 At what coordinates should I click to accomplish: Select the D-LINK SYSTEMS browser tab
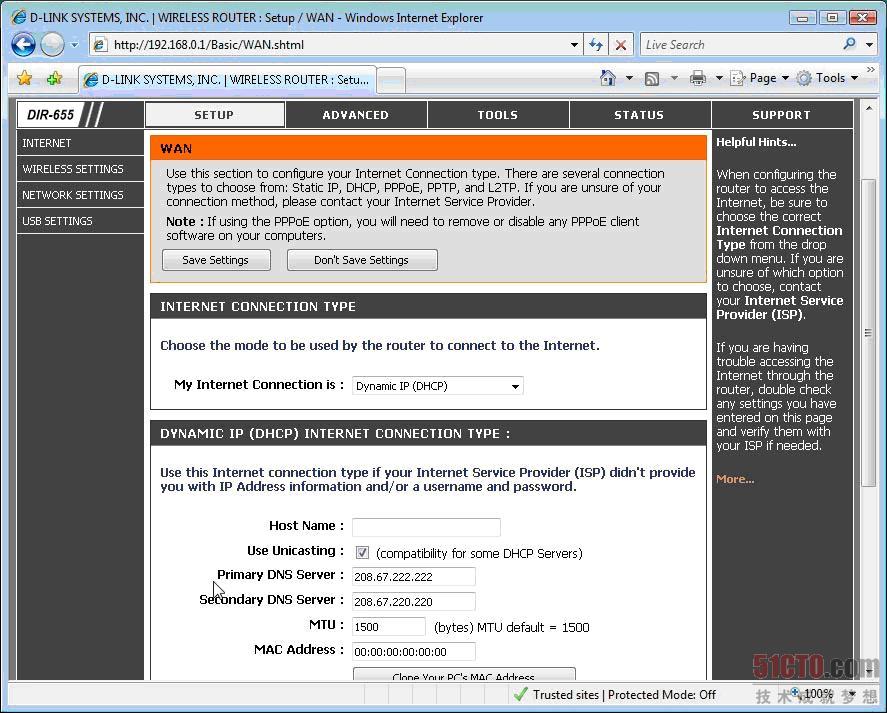pos(226,80)
